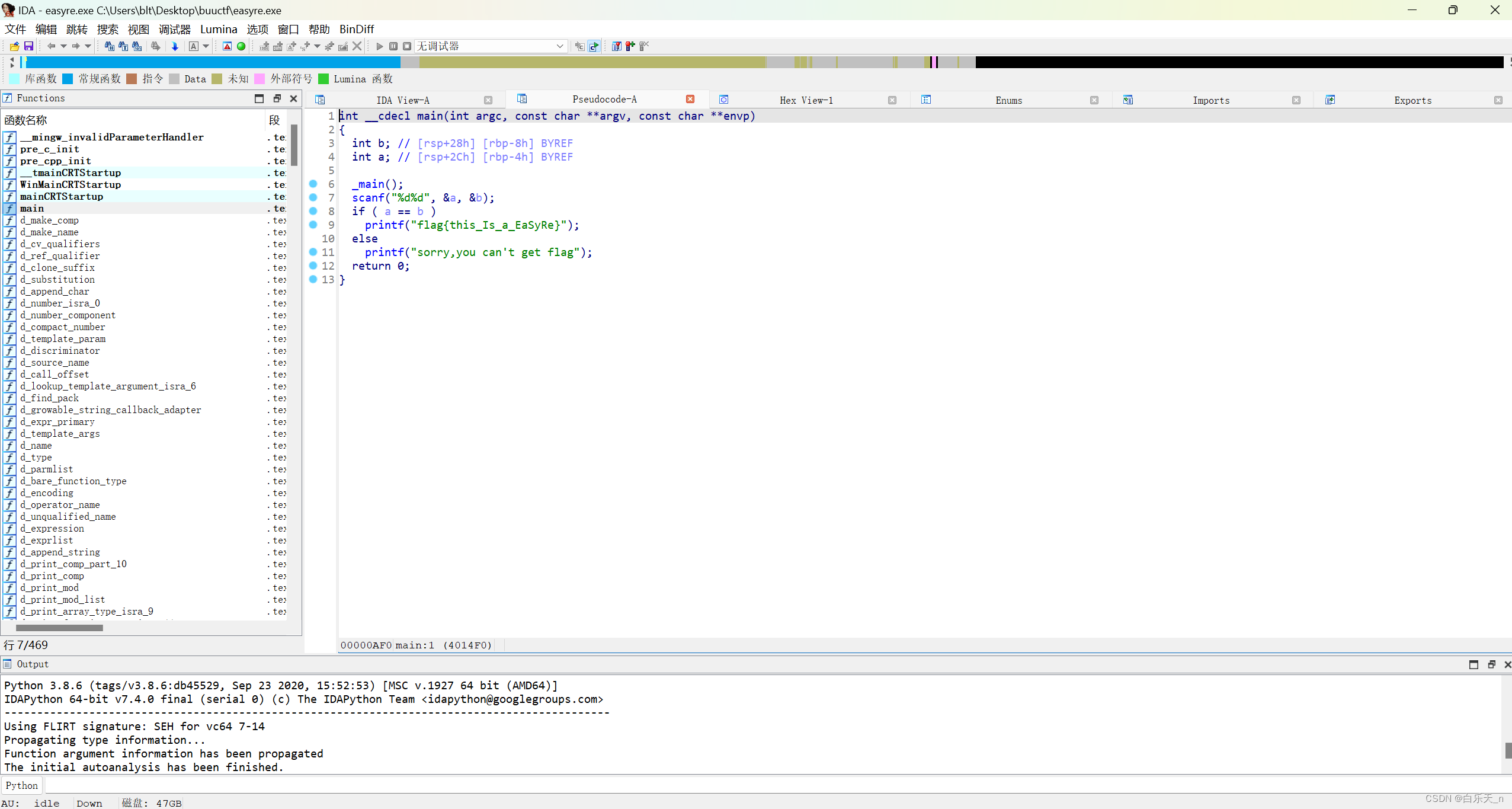Click the black region in navigation band
Image resolution: width=1512 pixels, height=809 pixels.
(x=1238, y=62)
